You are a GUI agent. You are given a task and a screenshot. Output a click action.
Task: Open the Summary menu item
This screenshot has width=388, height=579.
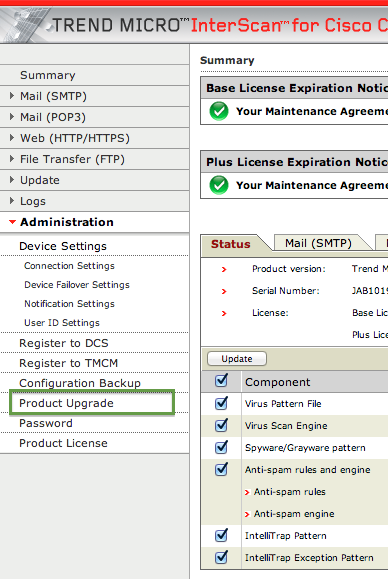[48, 75]
